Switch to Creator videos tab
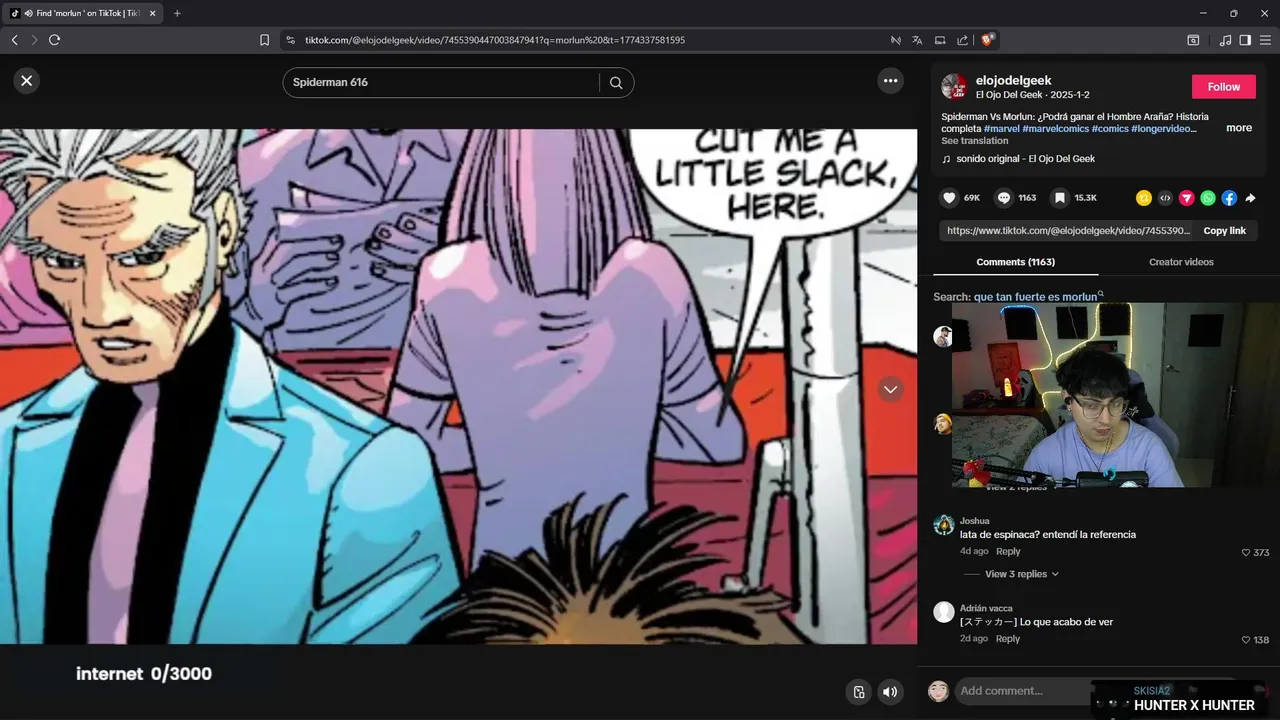 point(1181,262)
